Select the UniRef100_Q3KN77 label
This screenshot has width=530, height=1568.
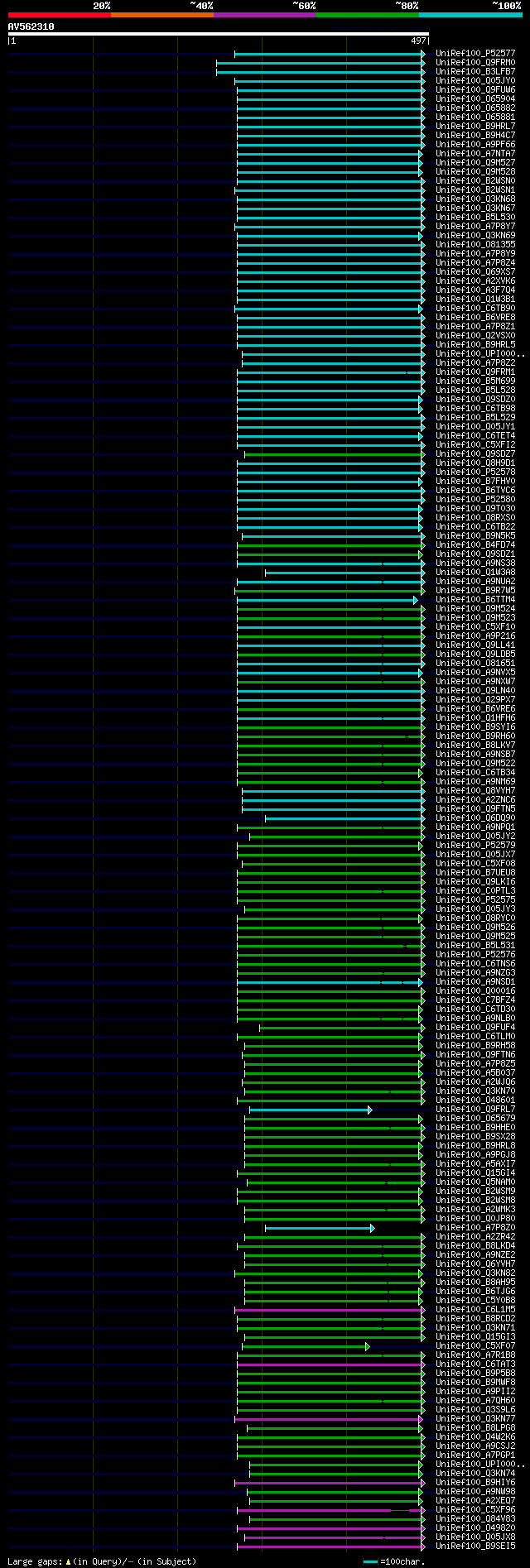tap(475, 1419)
